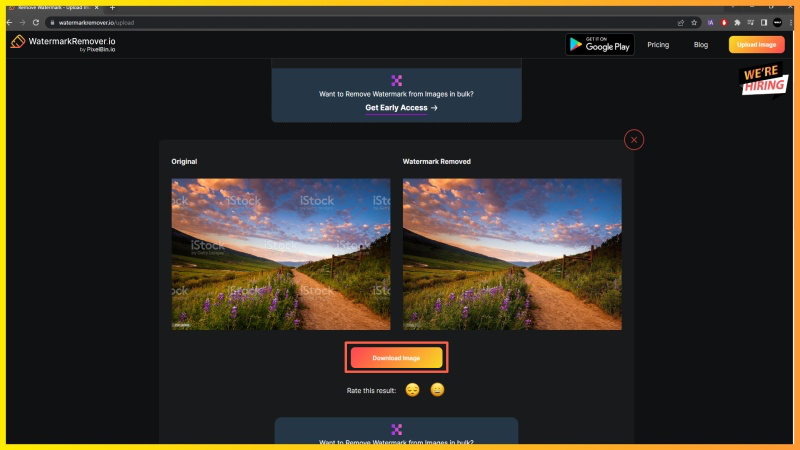The image size is (800, 450).
Task: Open the Blog page
Action: pos(701,45)
